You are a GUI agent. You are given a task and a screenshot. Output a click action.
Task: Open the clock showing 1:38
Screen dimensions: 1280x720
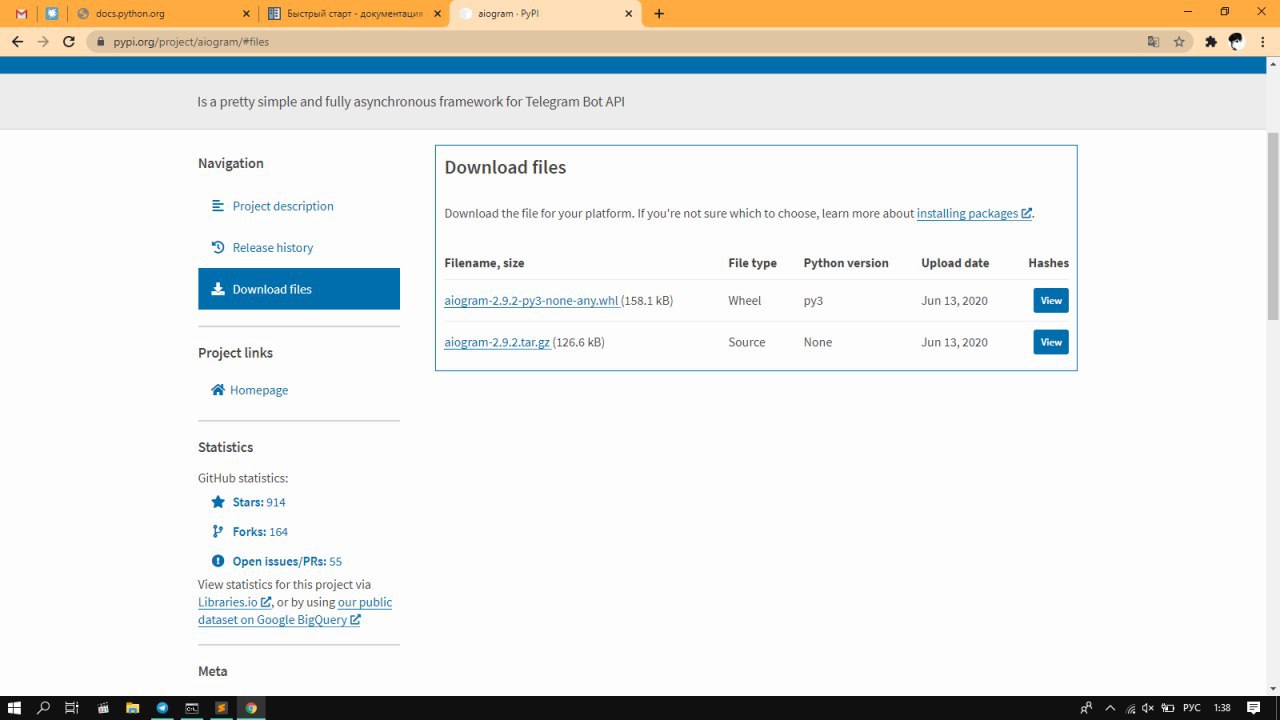coord(1222,708)
